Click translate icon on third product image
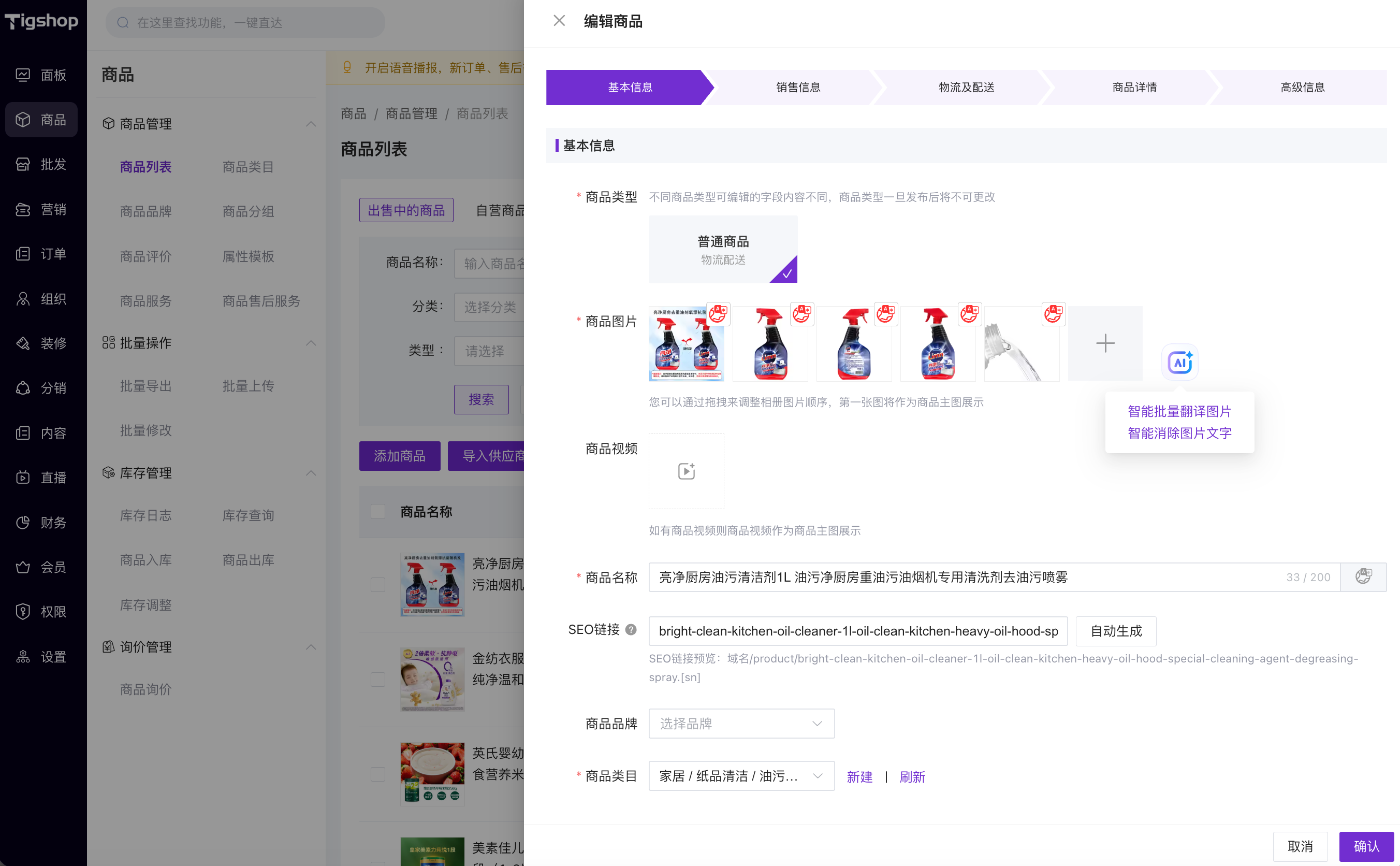1400x866 pixels. [x=885, y=314]
